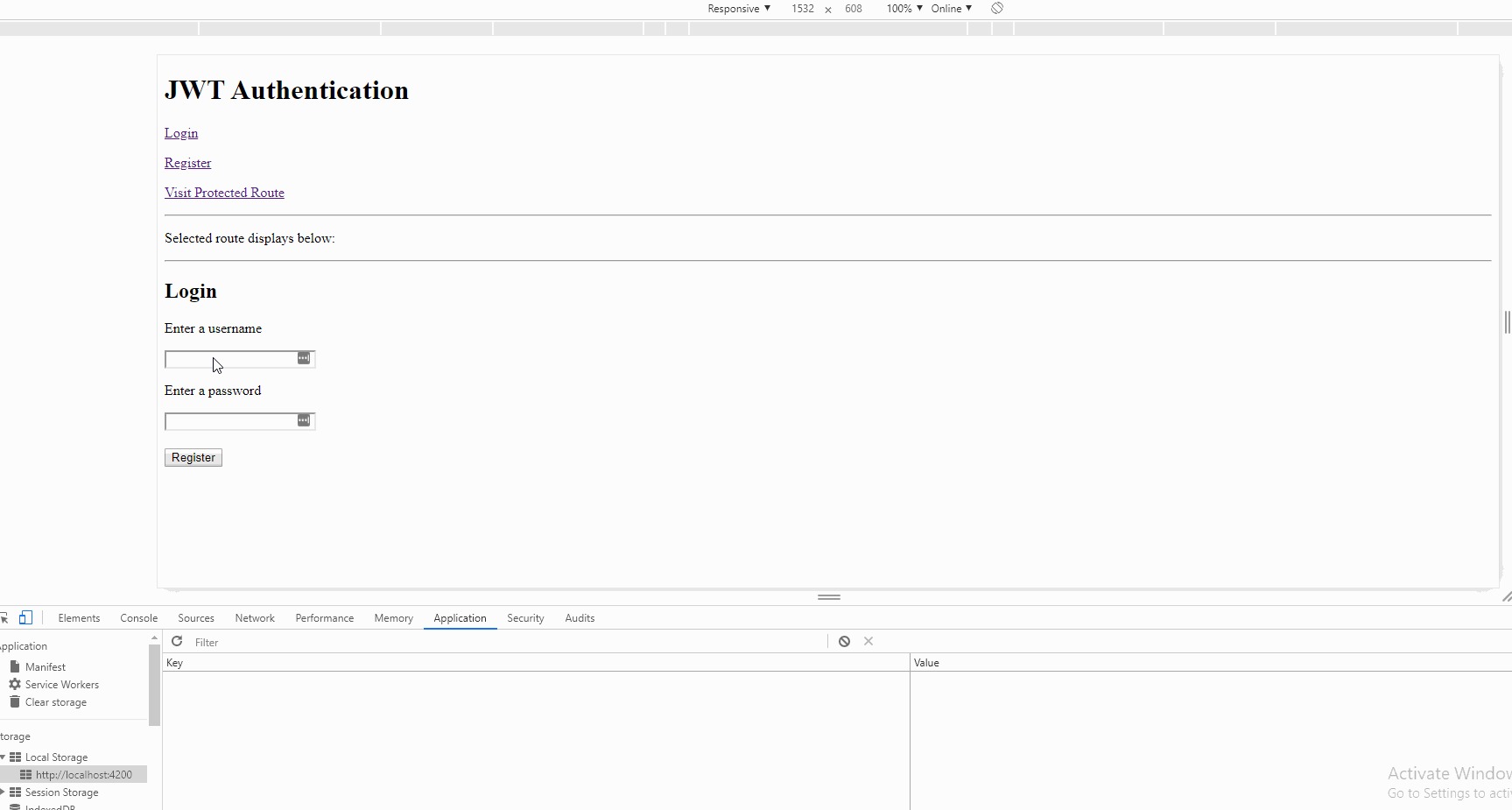
Task: Open the Responsive device dropdown
Action: coord(739,8)
